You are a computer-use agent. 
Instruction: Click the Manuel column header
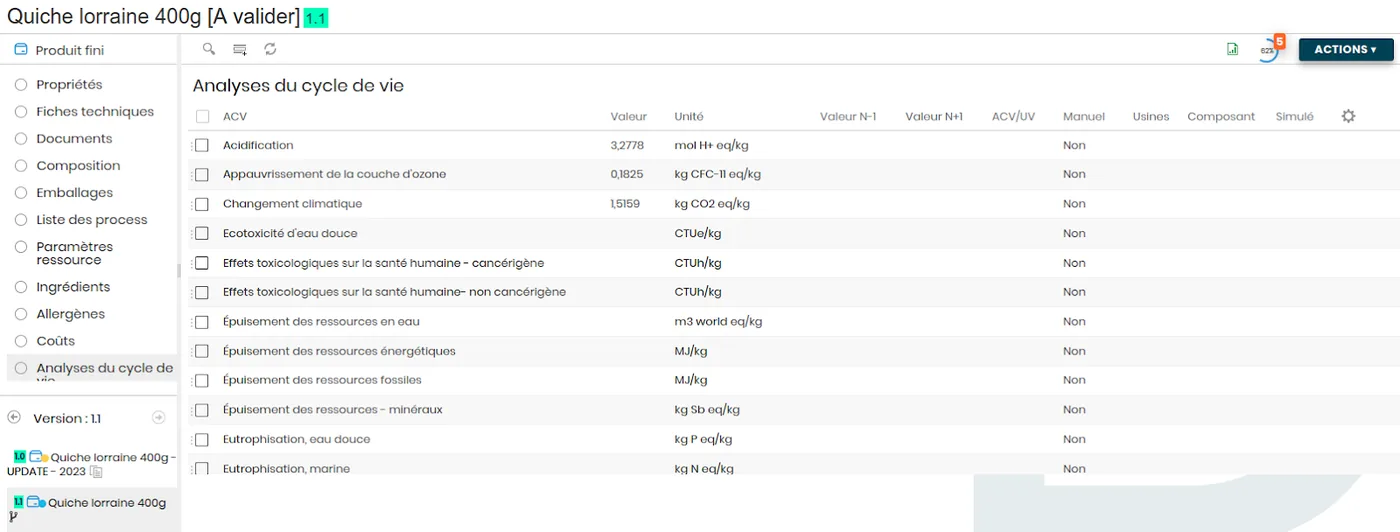pyautogui.click(x=1084, y=117)
